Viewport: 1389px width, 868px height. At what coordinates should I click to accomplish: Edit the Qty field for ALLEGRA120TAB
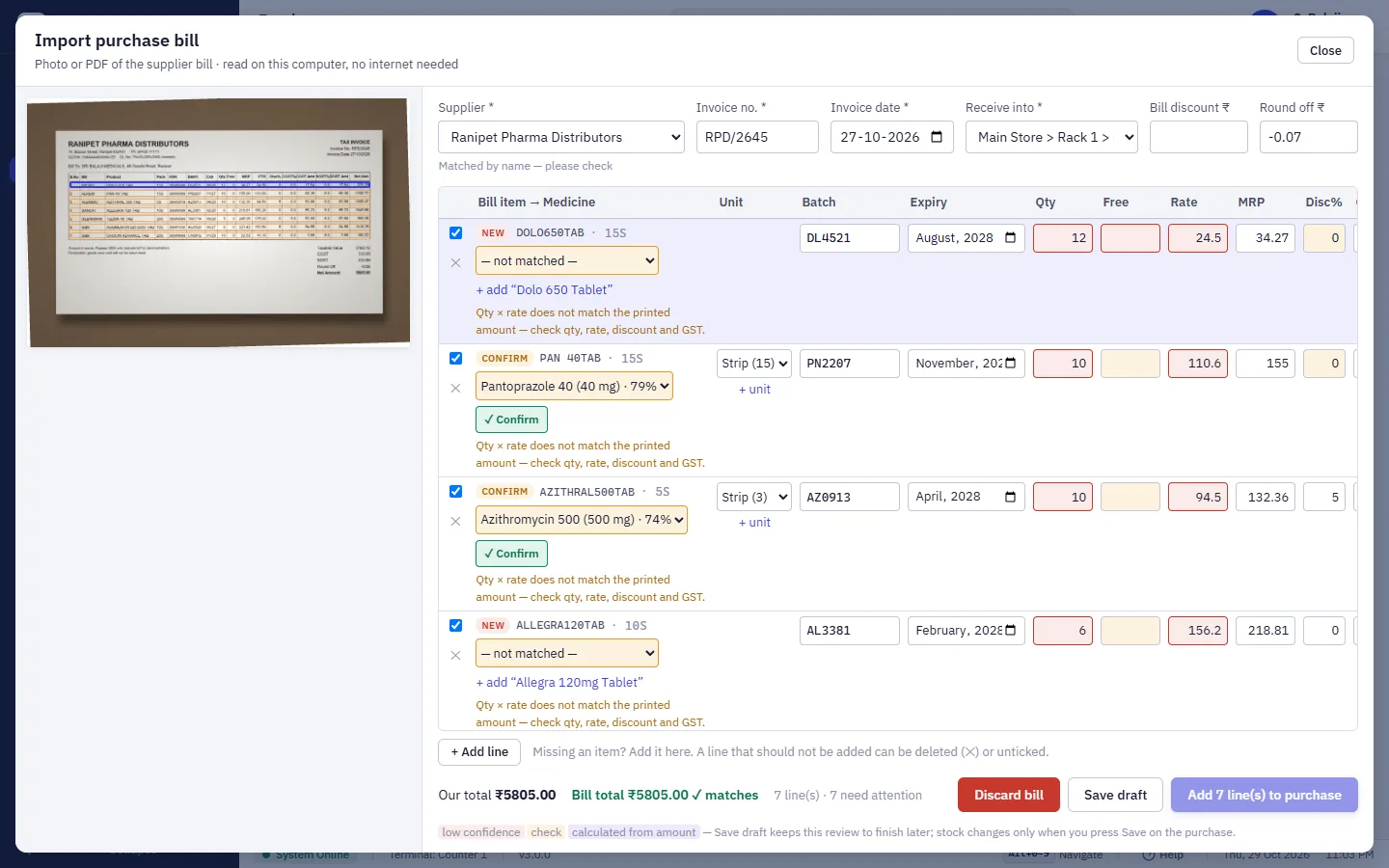click(x=1063, y=631)
